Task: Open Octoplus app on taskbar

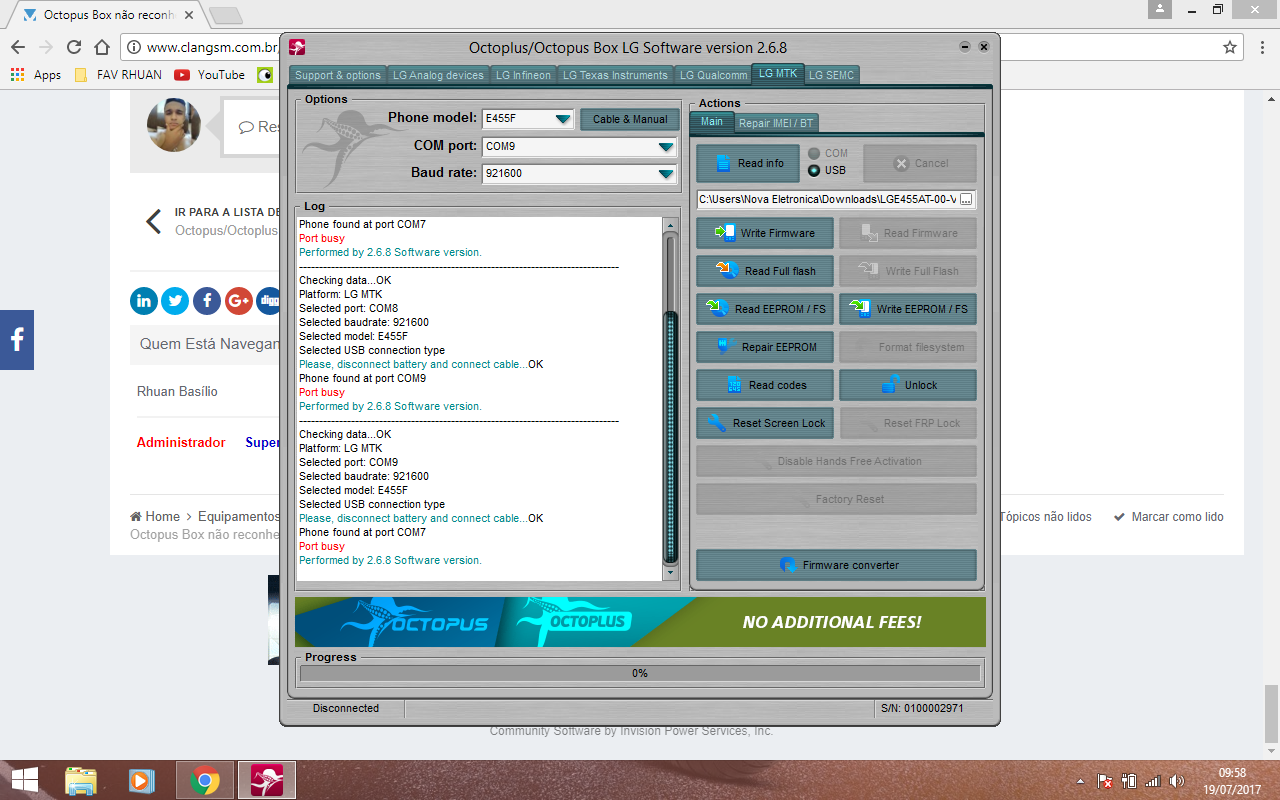Action: coord(266,780)
